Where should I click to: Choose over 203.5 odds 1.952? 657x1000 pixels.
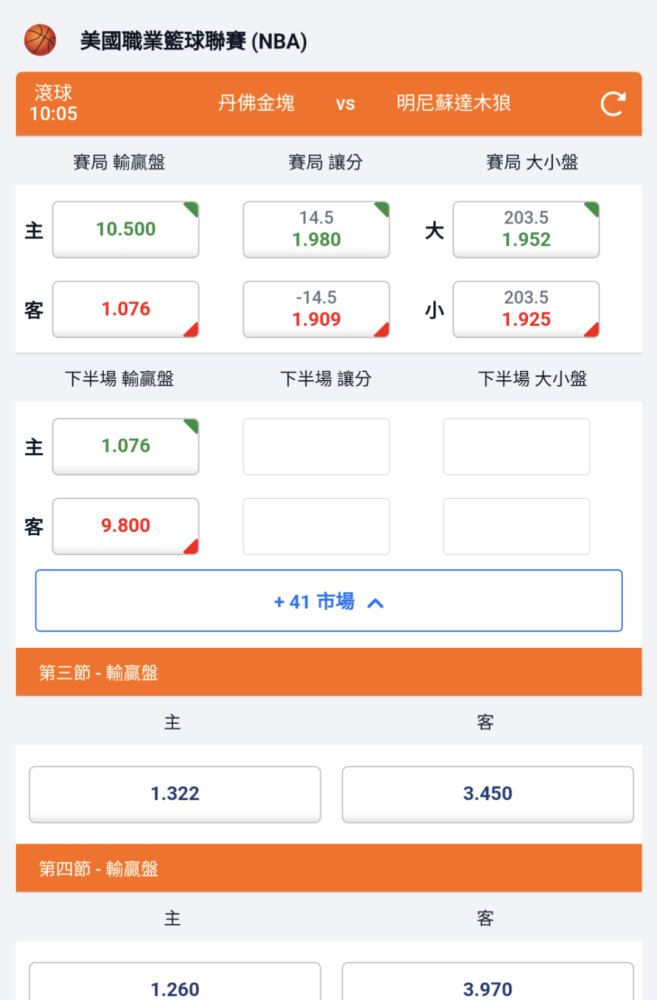[526, 230]
